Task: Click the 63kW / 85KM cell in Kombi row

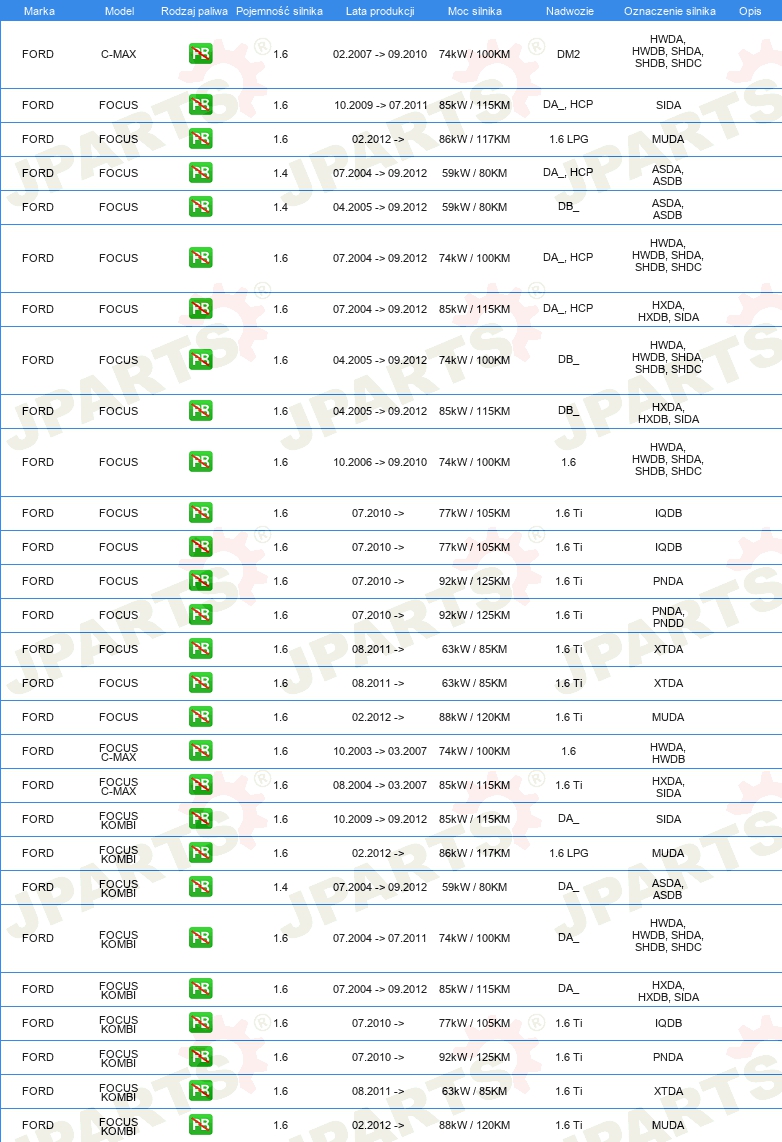Action: 475,1091
